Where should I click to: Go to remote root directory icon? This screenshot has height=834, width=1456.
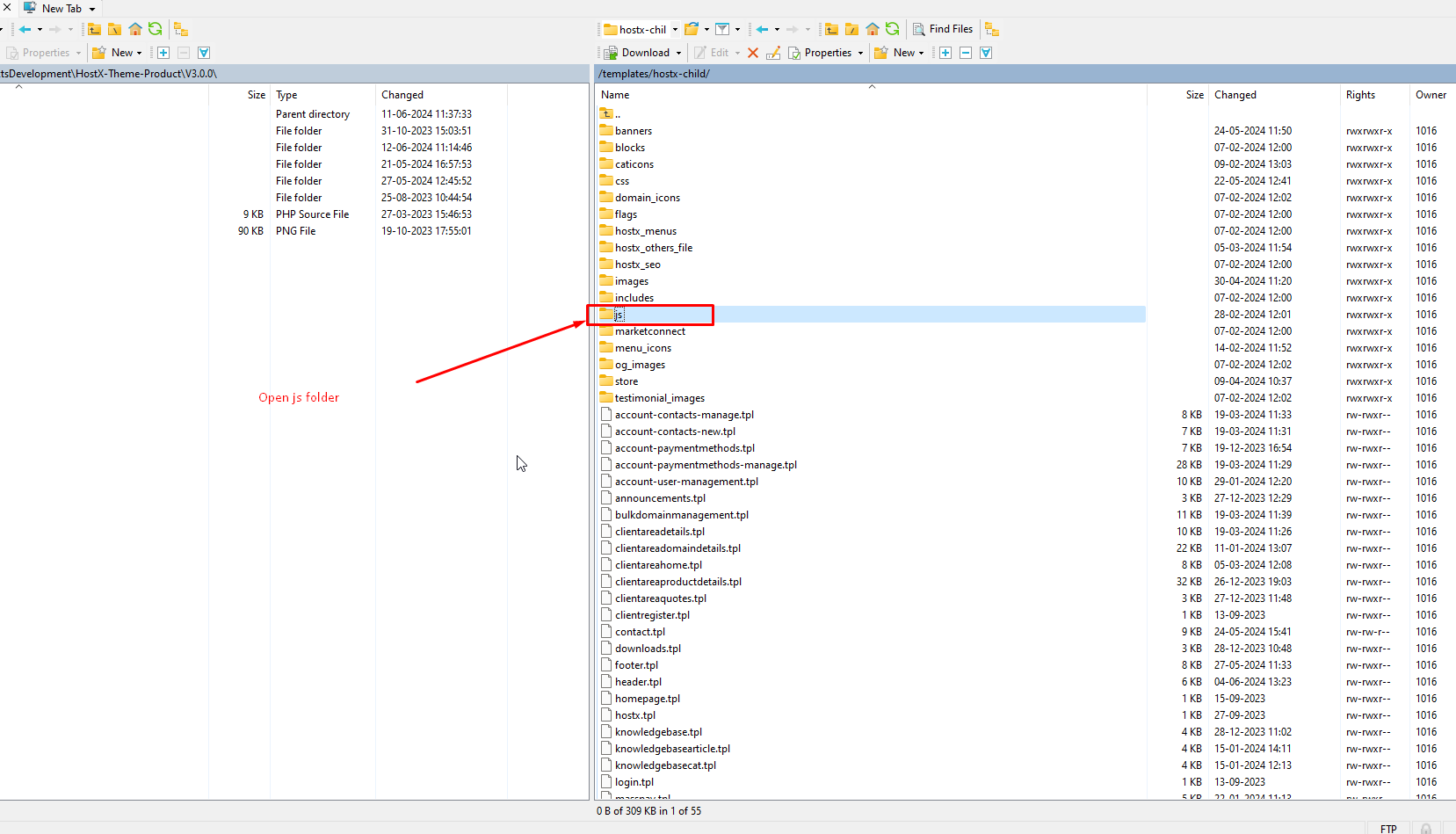click(x=851, y=29)
